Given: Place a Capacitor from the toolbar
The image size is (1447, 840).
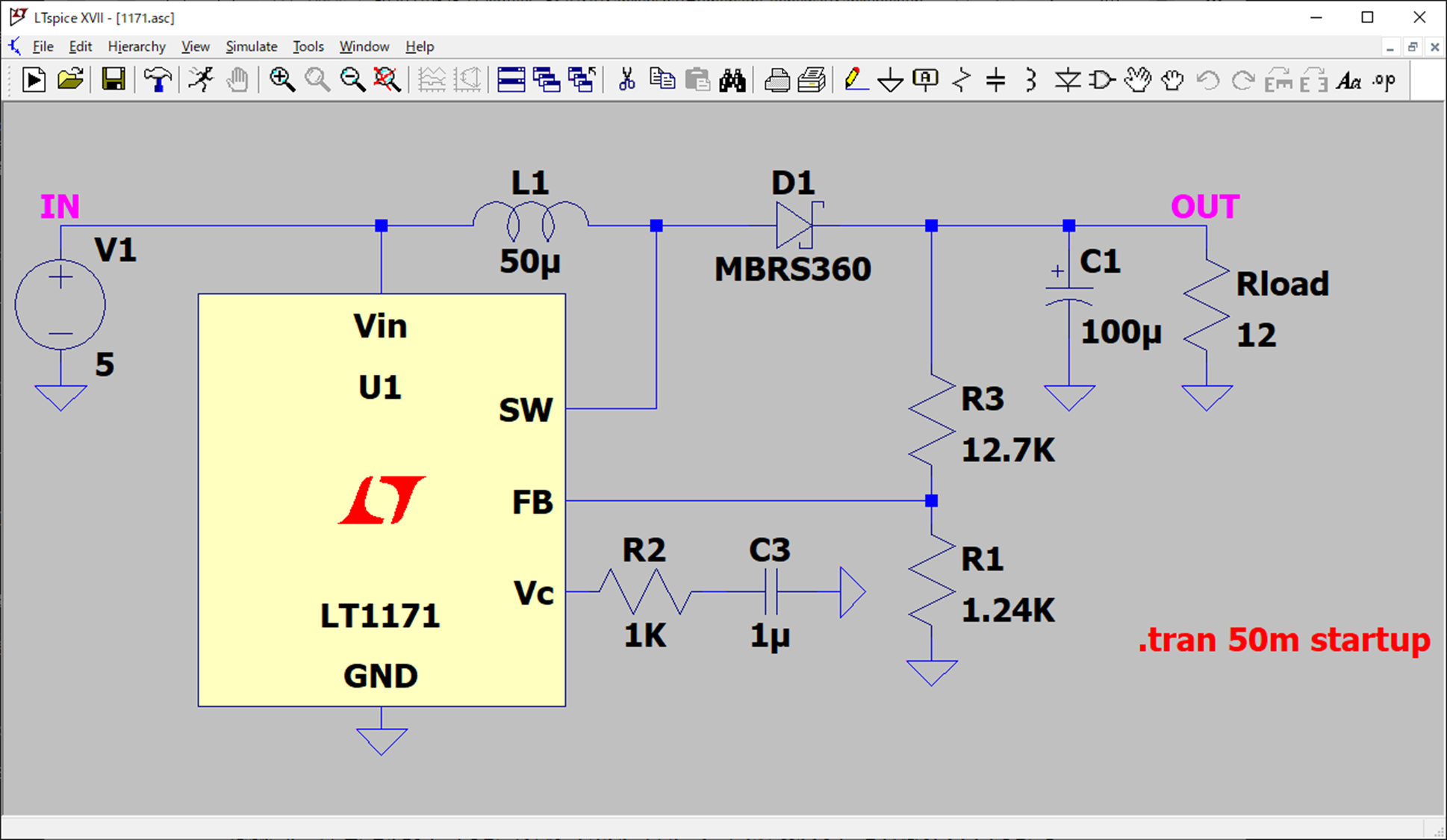Looking at the screenshot, I should pos(995,79).
